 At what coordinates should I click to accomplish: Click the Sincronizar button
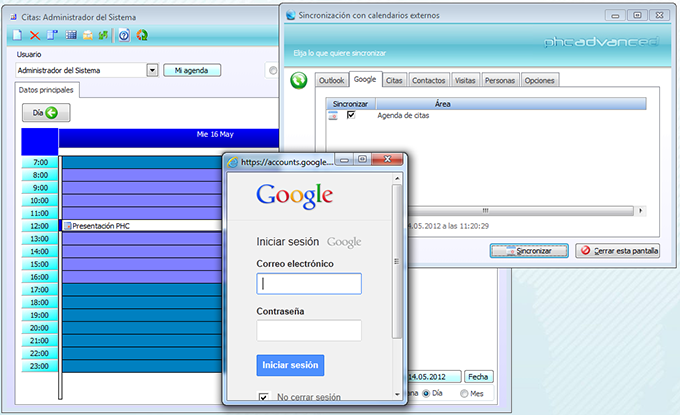click(x=529, y=251)
